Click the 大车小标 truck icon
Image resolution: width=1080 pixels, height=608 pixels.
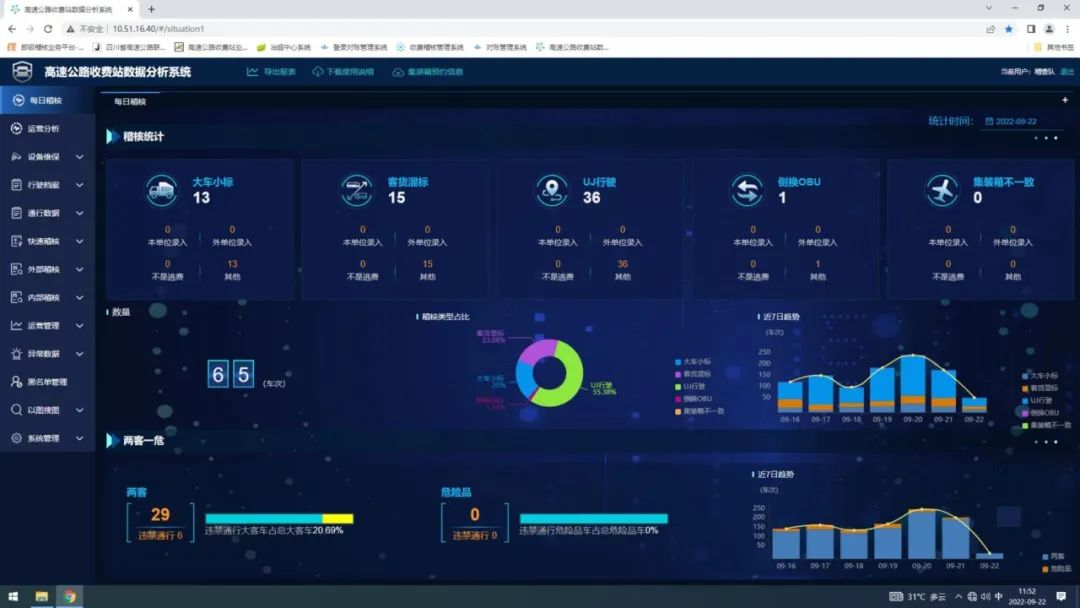161,190
